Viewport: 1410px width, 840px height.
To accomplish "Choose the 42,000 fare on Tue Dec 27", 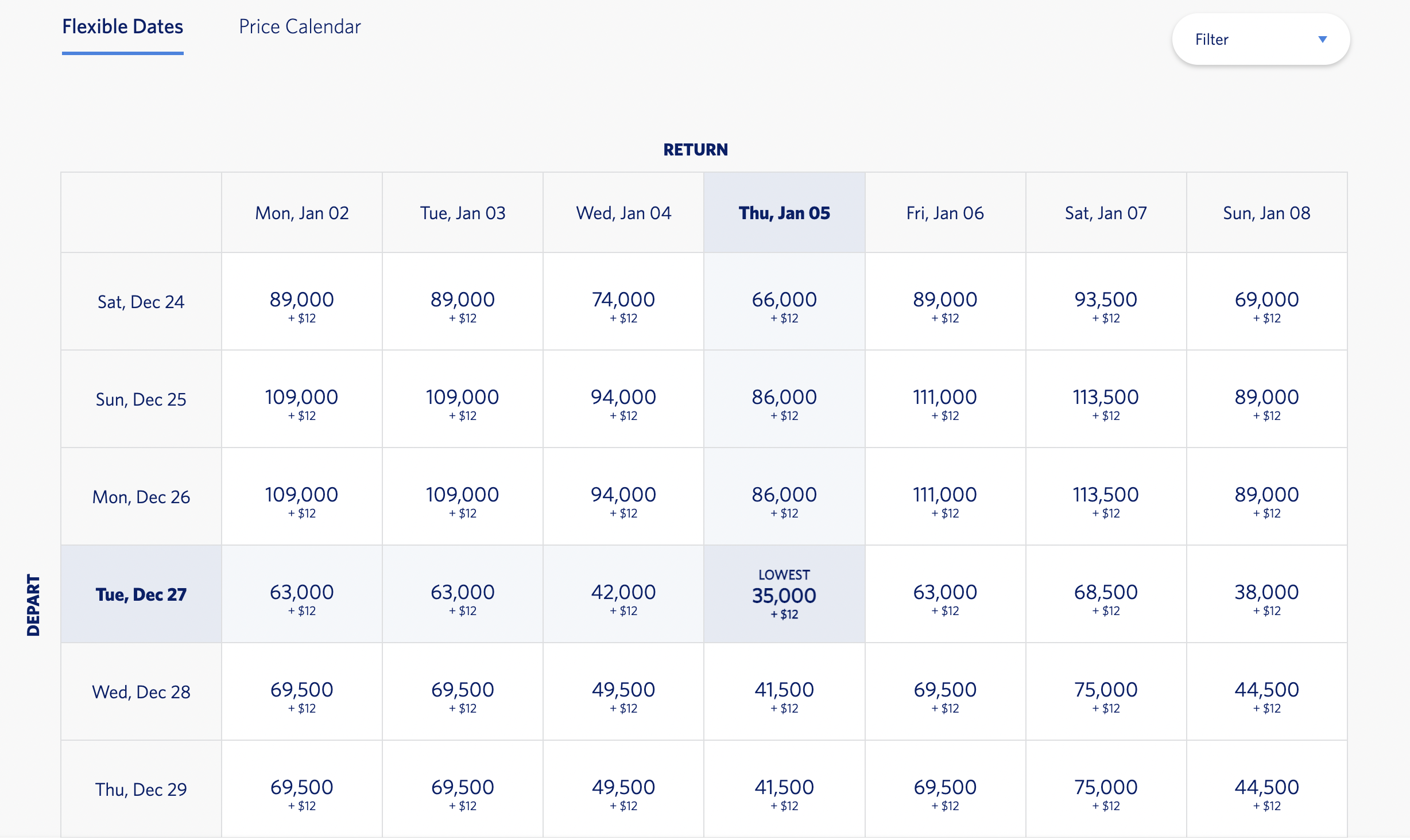I will 623,594.
